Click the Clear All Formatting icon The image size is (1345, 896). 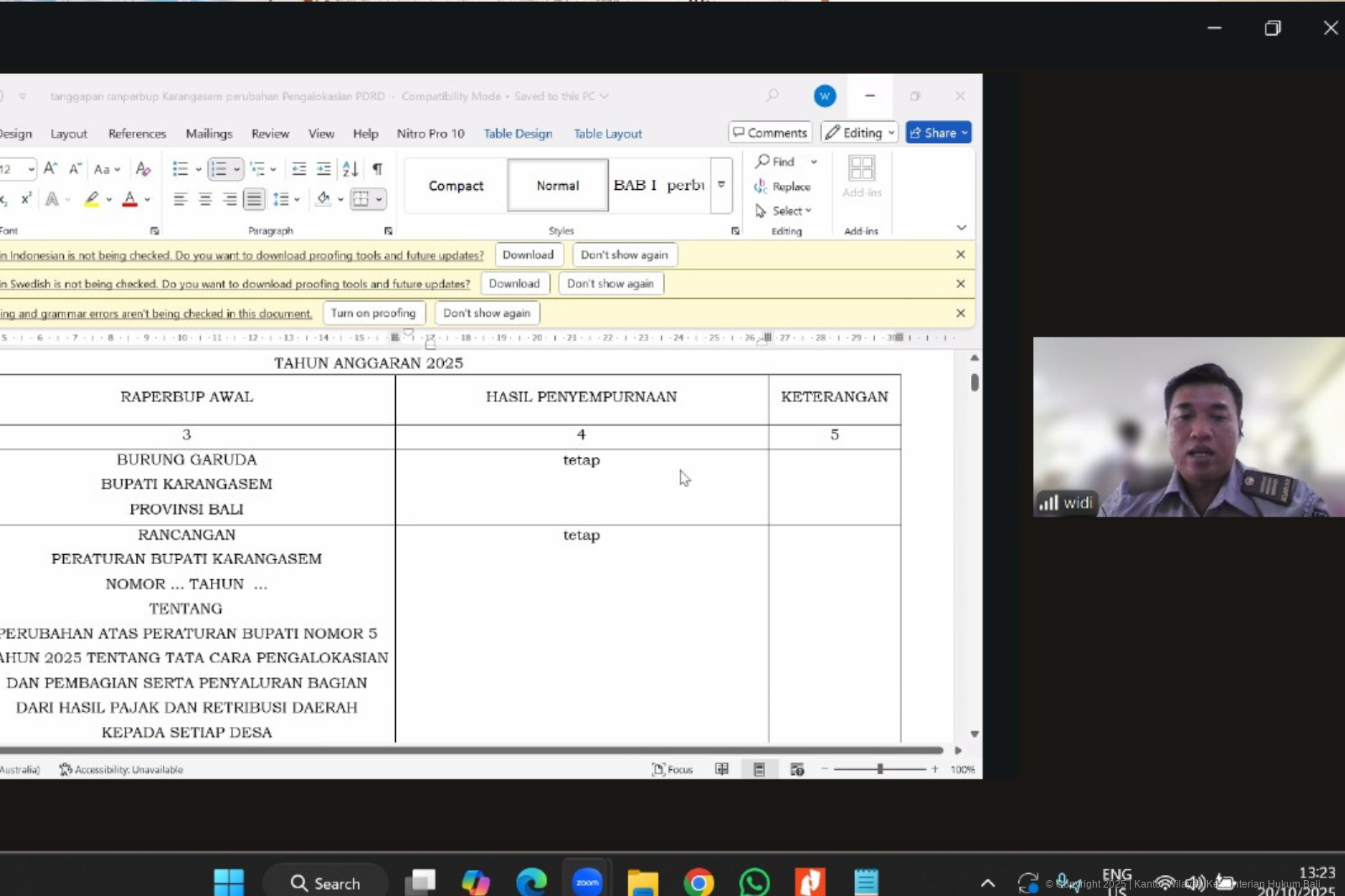point(143,169)
